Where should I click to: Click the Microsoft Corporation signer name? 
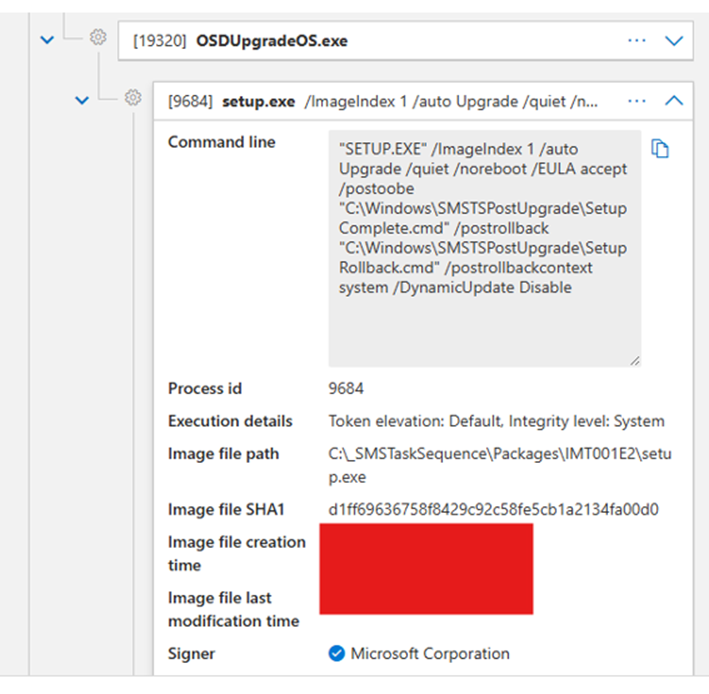point(430,654)
